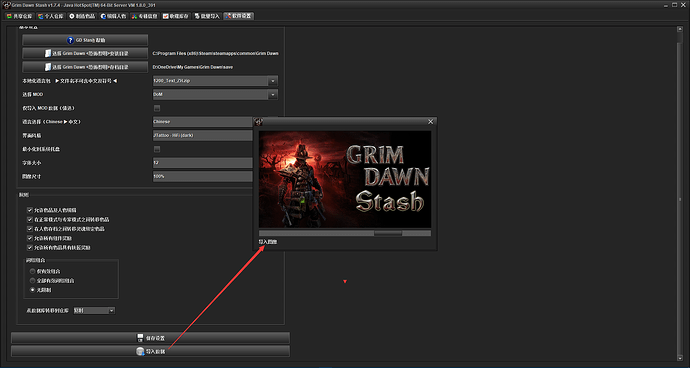Toggle the minimize to system tray checkbox

pyautogui.click(x=157, y=149)
